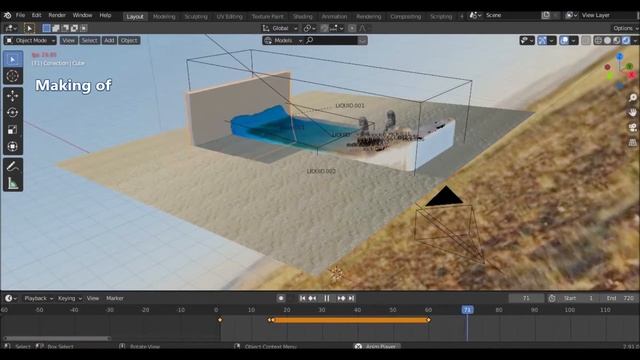This screenshot has height=360, width=640.
Task: Select the 3D Cursor tool
Action: click(13, 76)
